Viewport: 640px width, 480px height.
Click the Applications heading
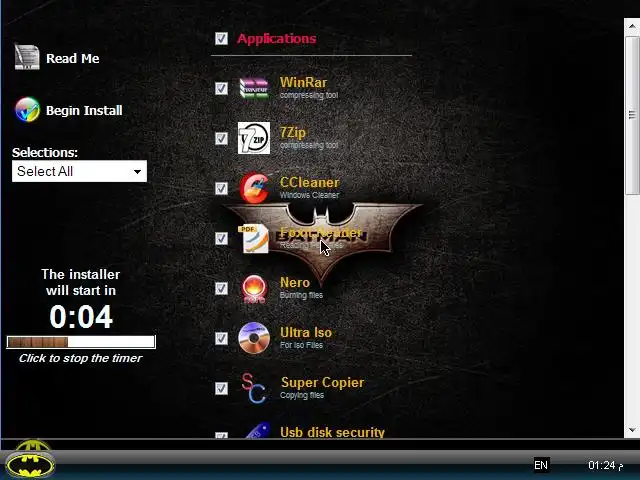[x=276, y=38]
